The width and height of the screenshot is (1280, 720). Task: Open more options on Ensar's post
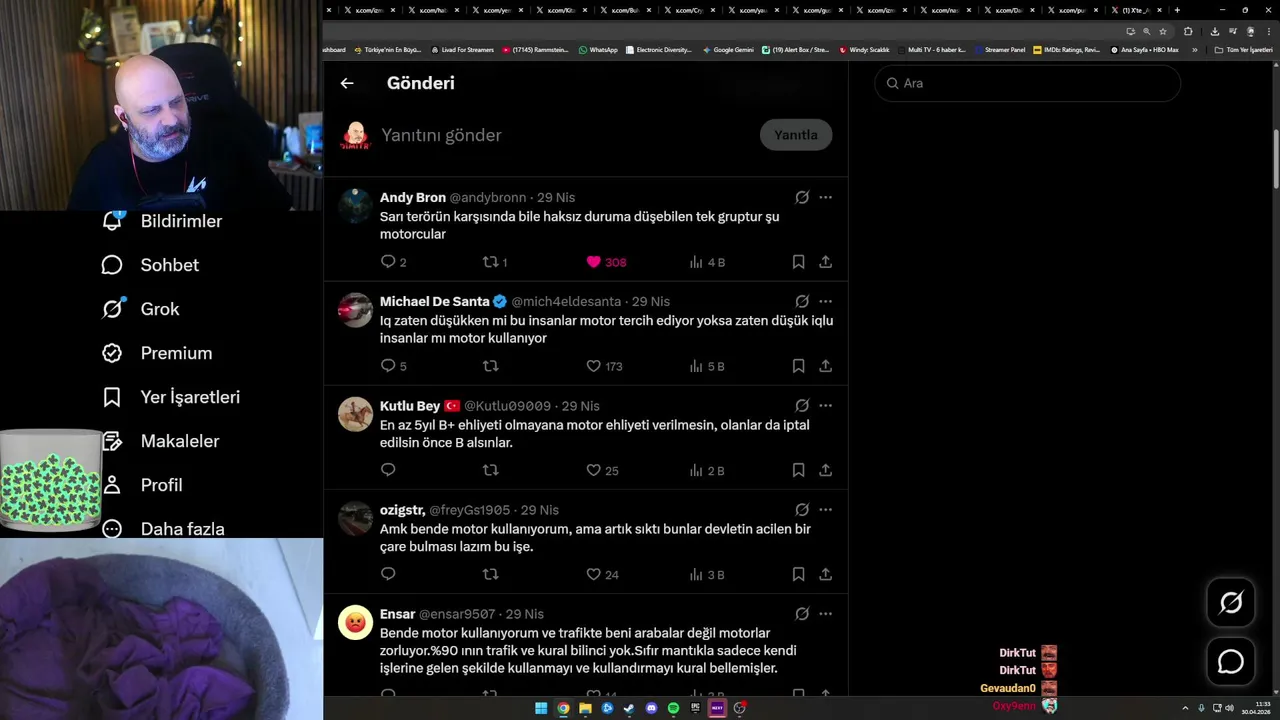(825, 614)
